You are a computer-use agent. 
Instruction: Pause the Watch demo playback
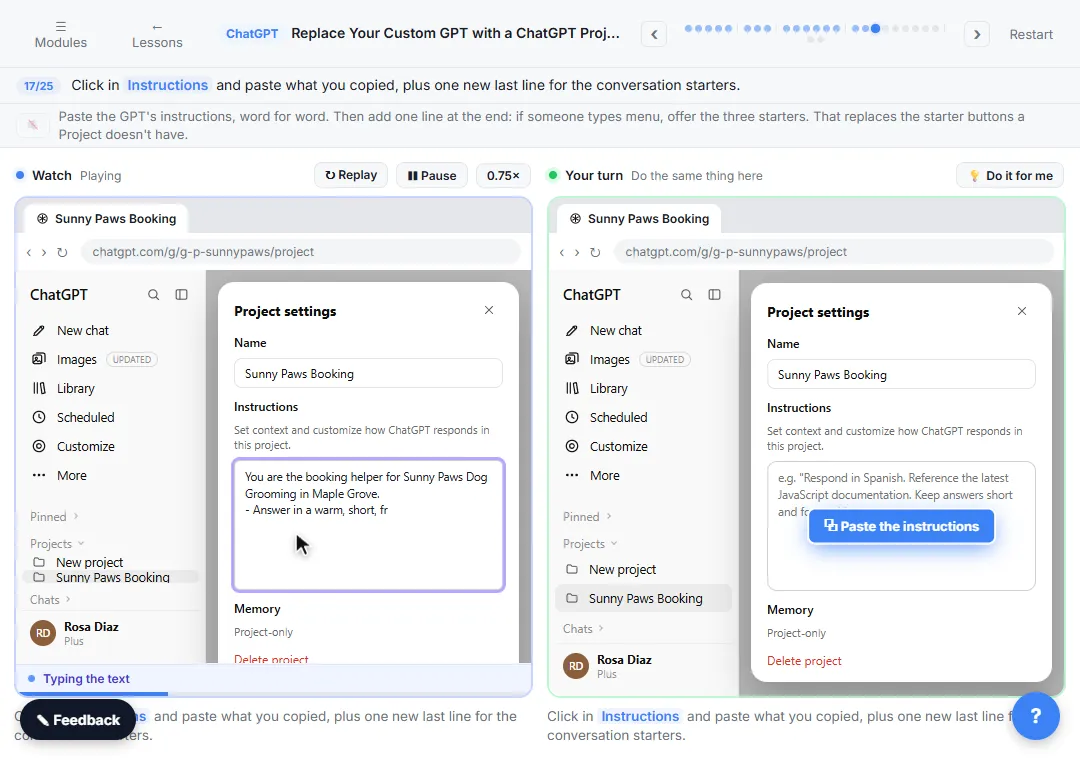tap(432, 175)
